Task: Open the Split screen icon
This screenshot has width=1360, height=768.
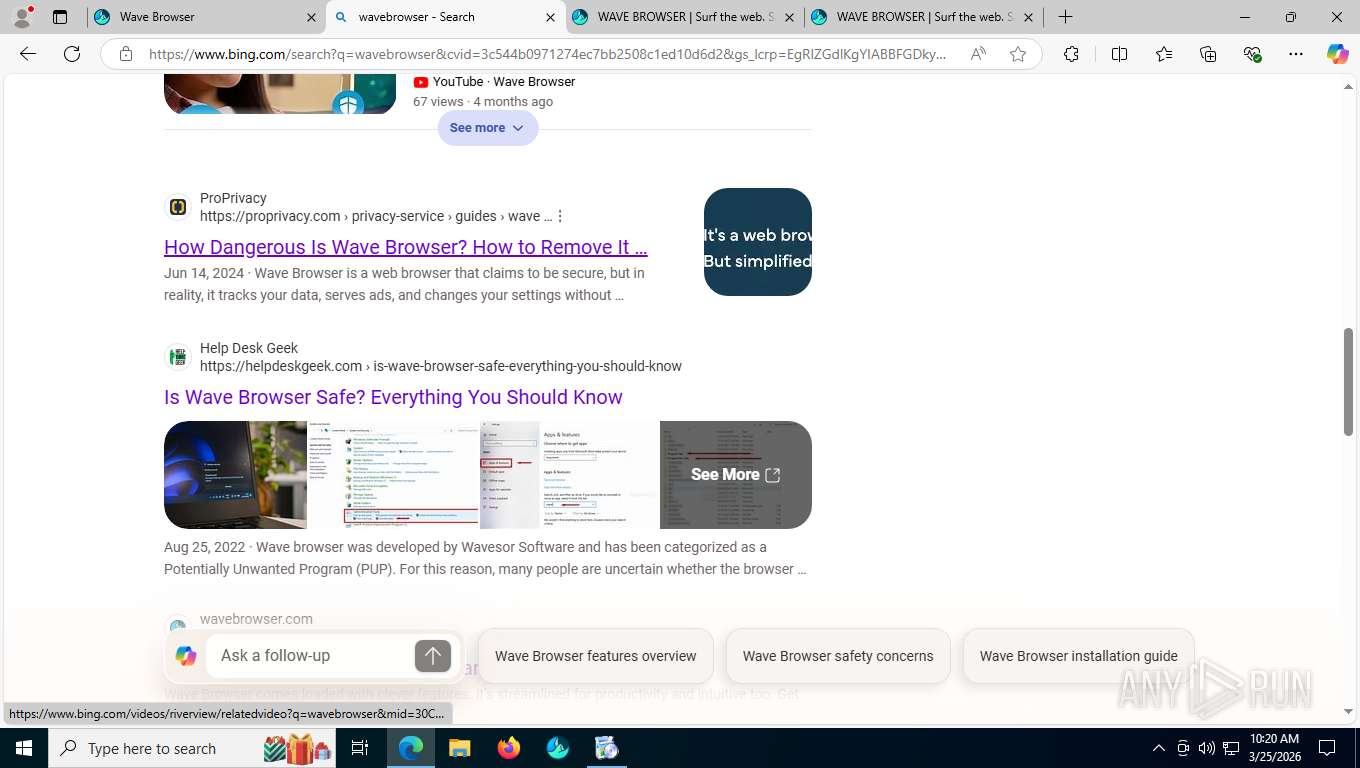Action: click(1120, 54)
